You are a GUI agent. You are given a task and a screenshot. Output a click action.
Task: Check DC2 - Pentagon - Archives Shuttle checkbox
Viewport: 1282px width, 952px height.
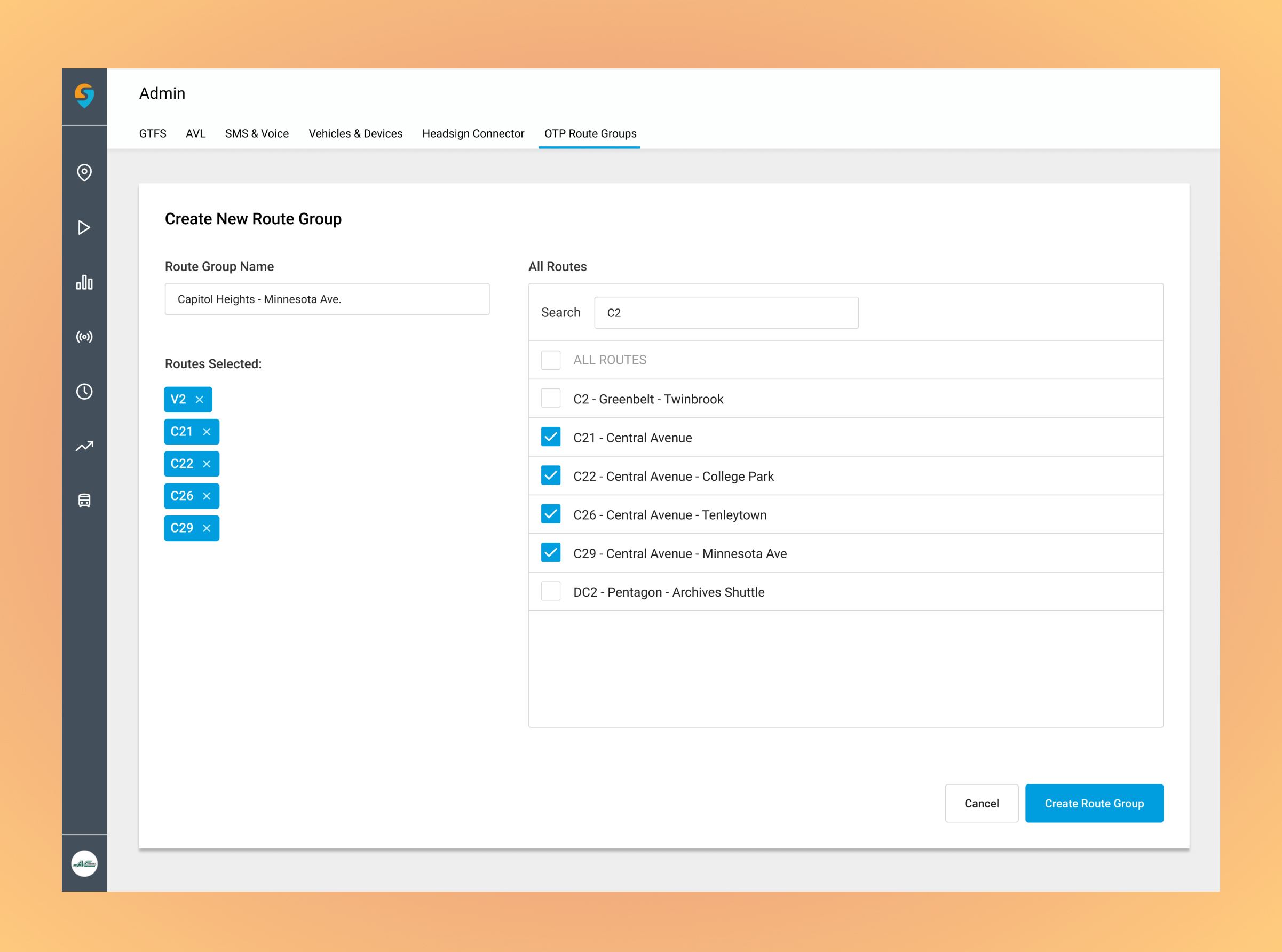(x=550, y=591)
